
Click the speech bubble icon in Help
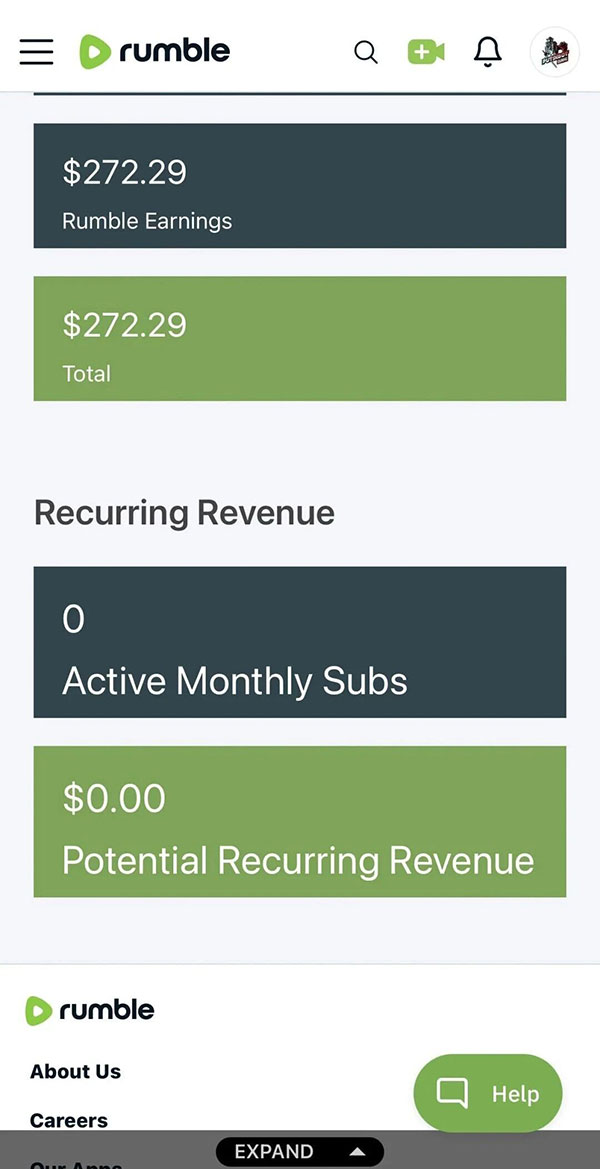pyautogui.click(x=453, y=1093)
